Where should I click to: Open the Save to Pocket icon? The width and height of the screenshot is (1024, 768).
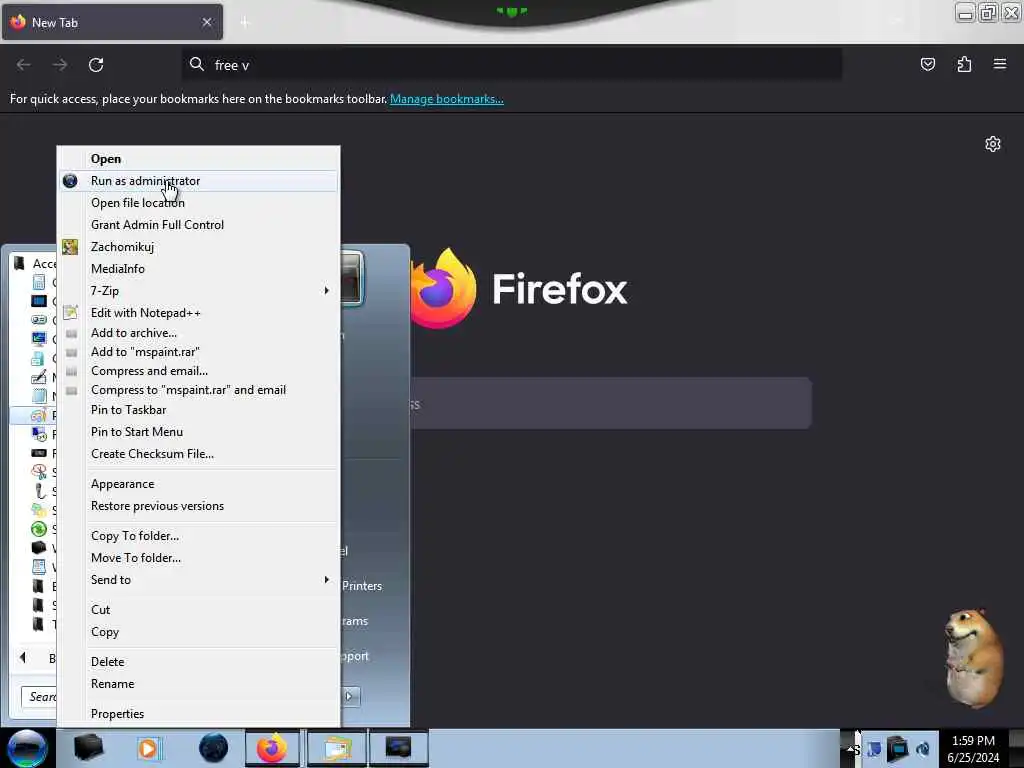927,64
